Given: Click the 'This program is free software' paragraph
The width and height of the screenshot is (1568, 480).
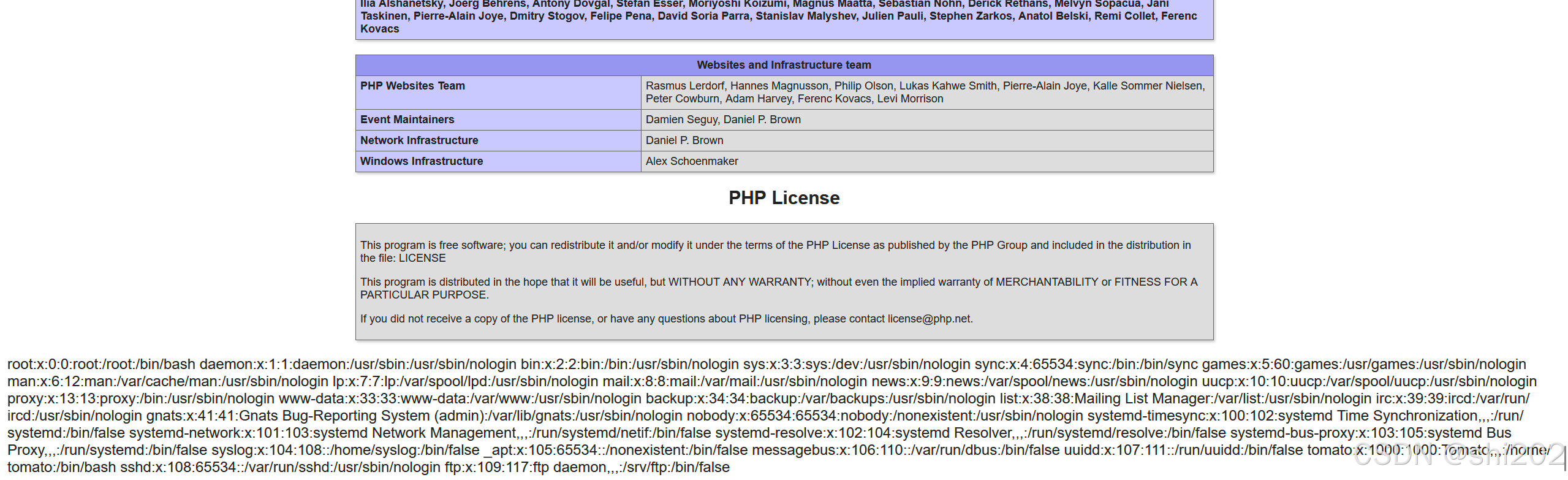Looking at the screenshot, I should 776,251.
